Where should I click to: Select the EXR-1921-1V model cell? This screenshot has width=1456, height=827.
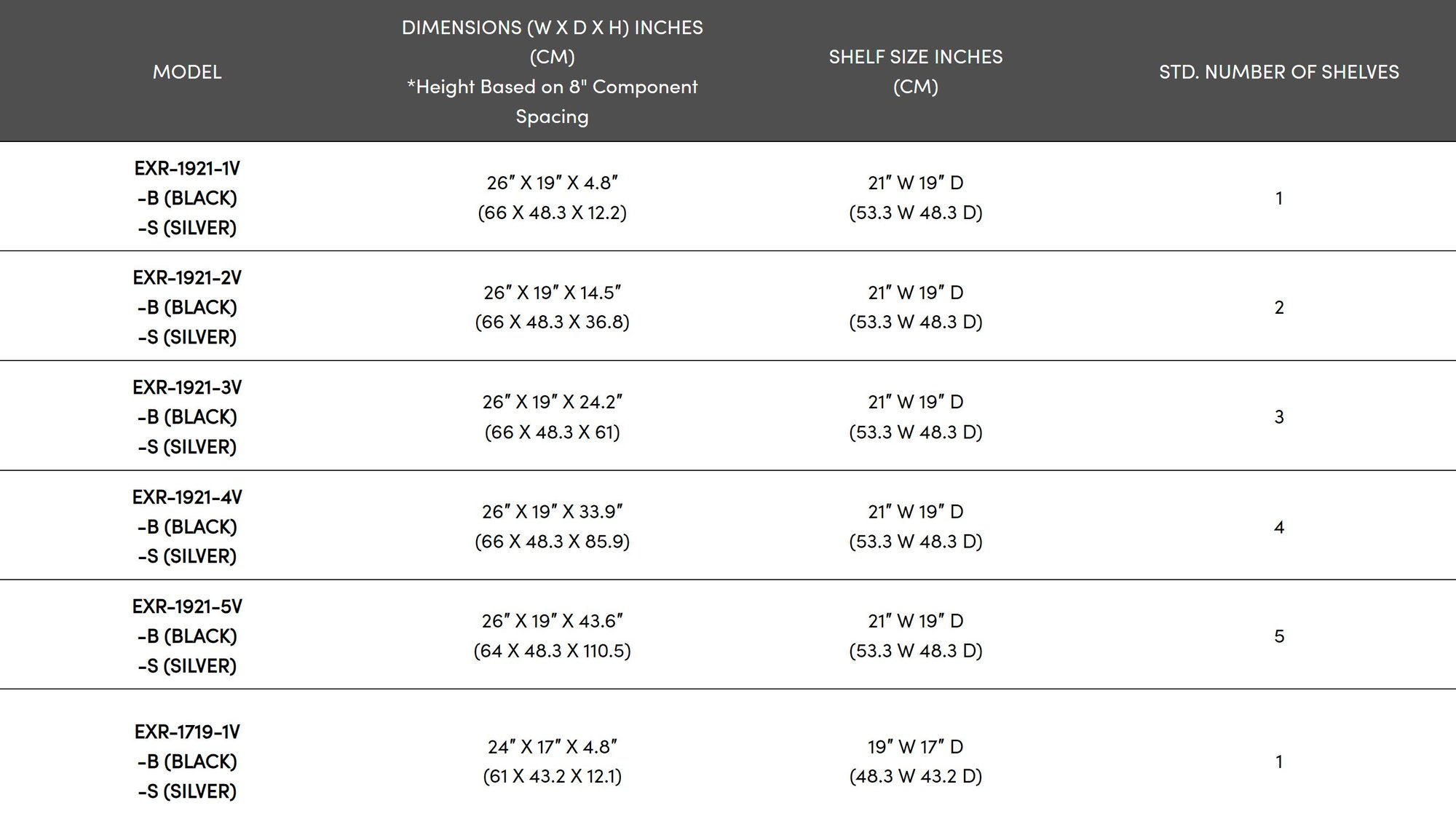pos(187,197)
